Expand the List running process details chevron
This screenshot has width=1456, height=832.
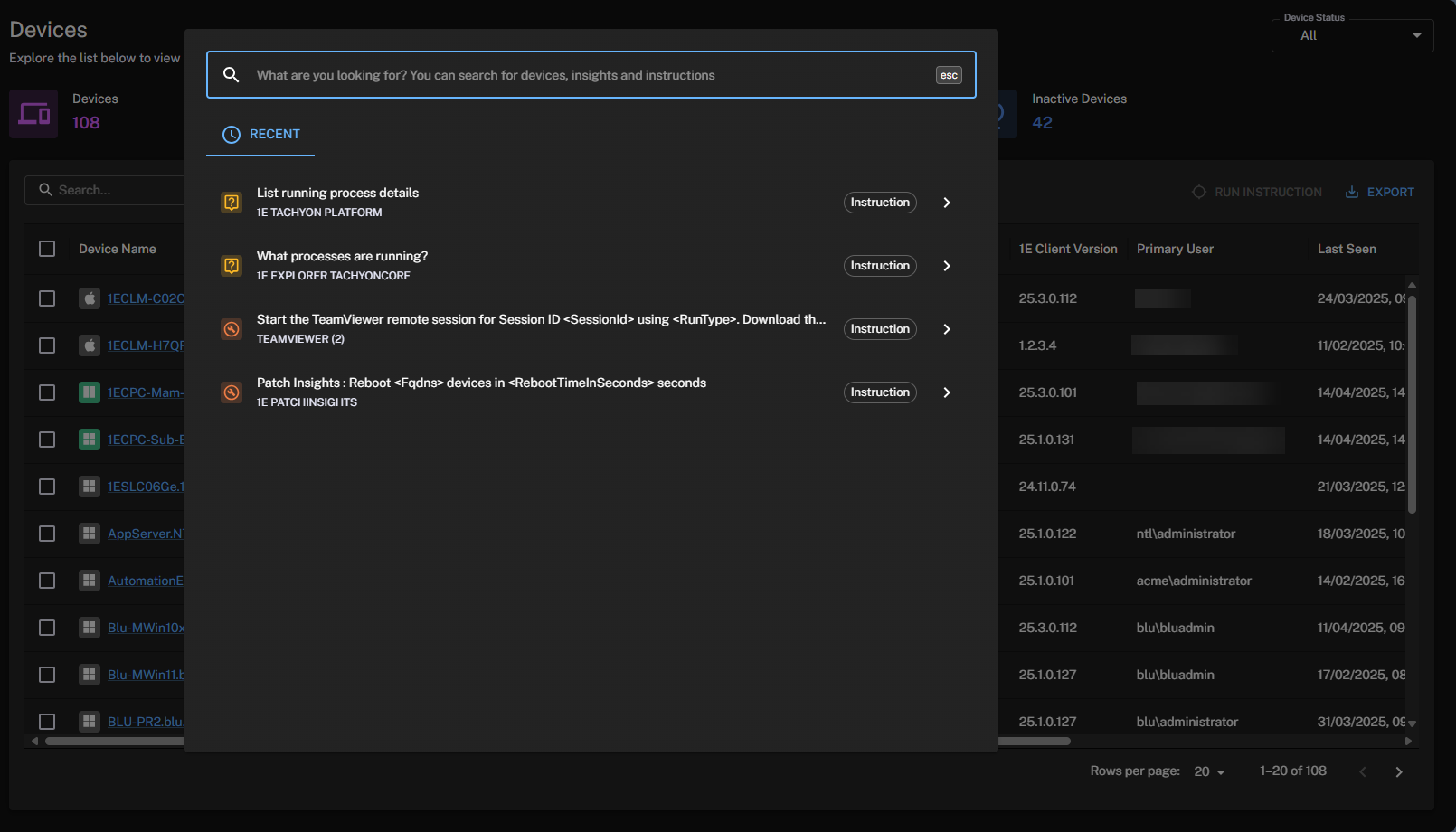point(947,203)
